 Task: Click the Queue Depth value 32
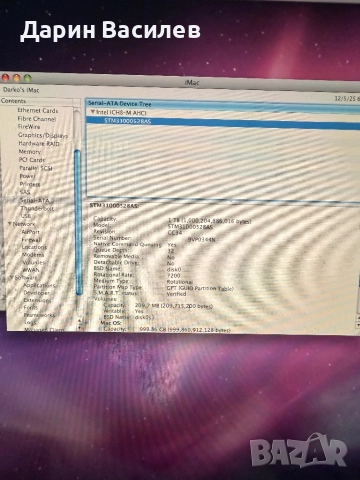171,251
